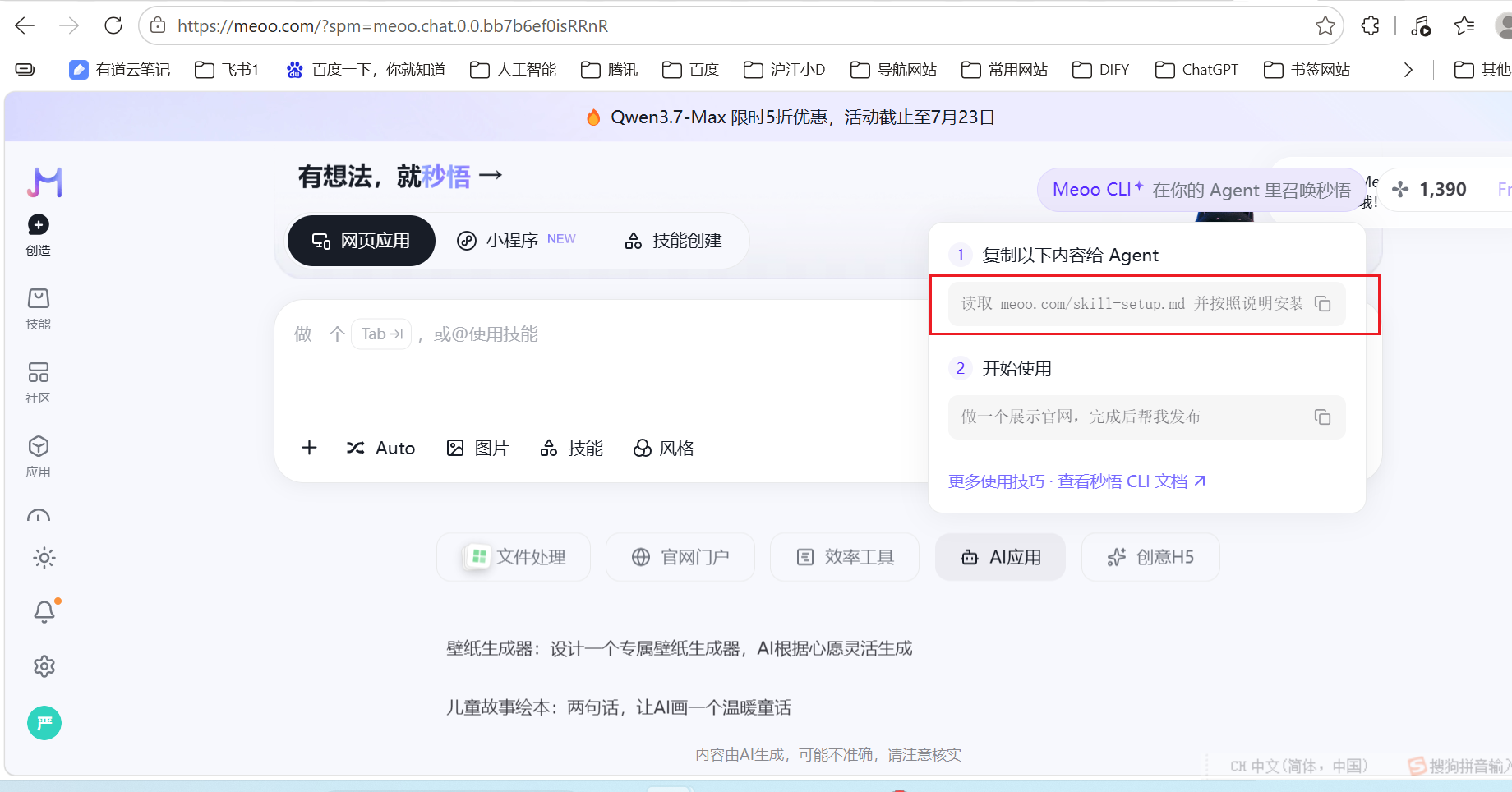
Task: Select 效率工具 category chip
Action: (844, 557)
